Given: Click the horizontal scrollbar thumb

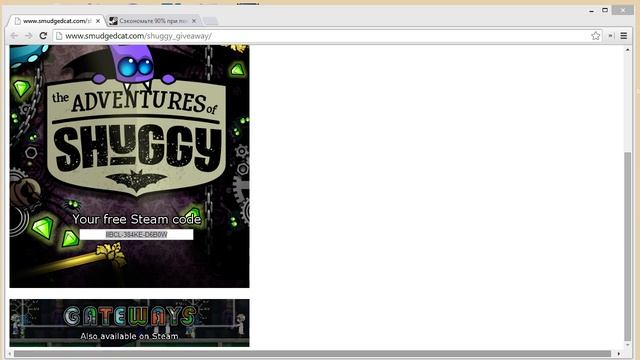Looking at the screenshot, I should point(312,353).
